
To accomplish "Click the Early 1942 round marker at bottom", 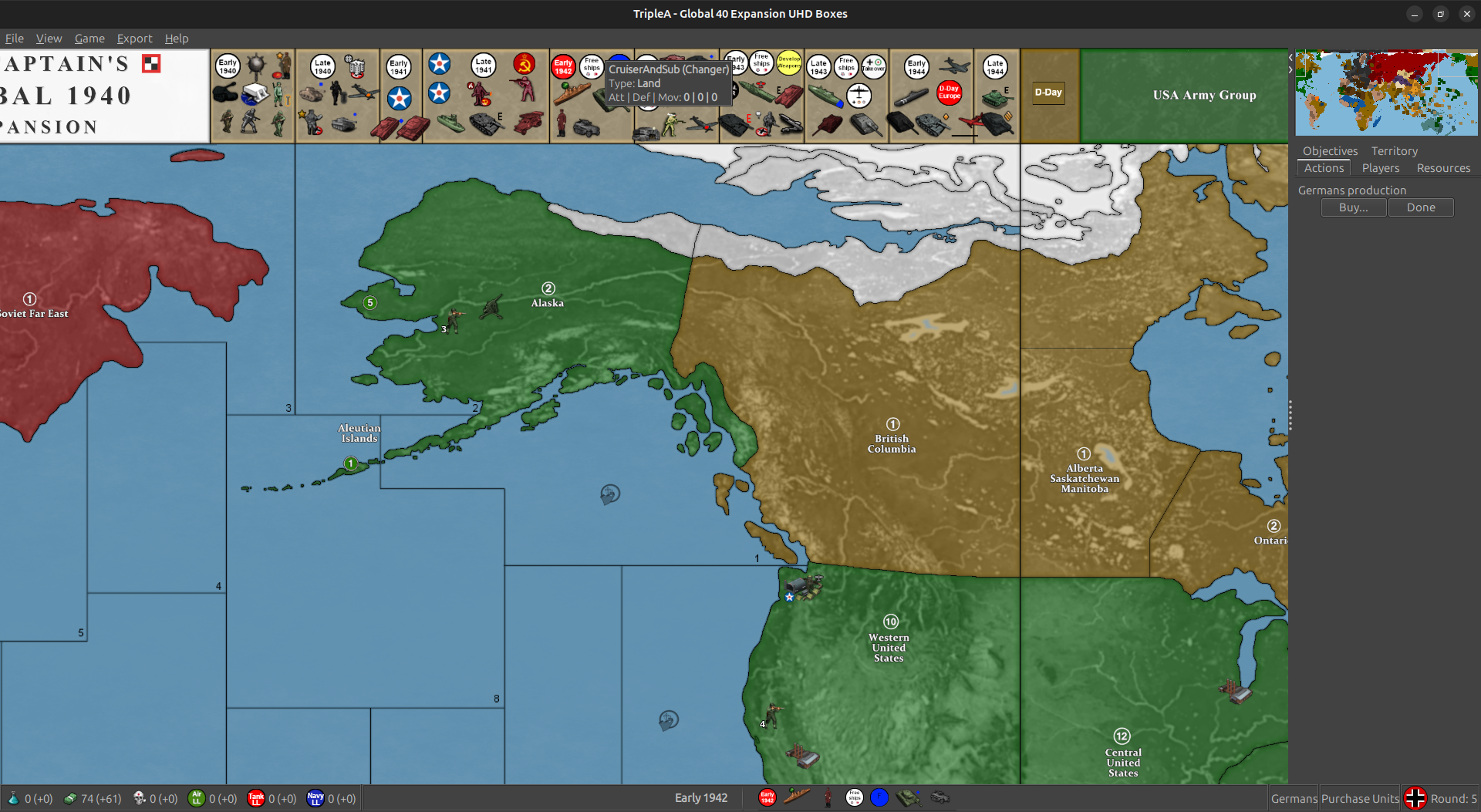I will (767, 797).
